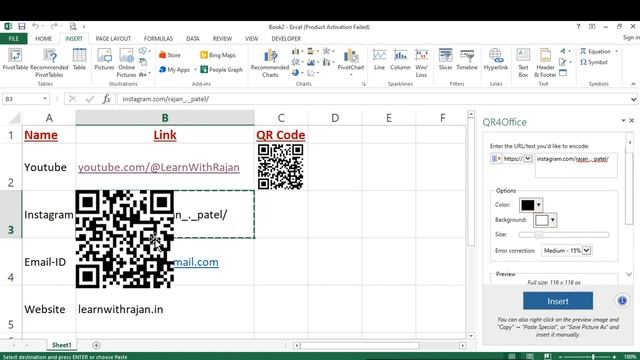Open the Background color dropdown
The width and height of the screenshot is (640, 360).
point(552,220)
